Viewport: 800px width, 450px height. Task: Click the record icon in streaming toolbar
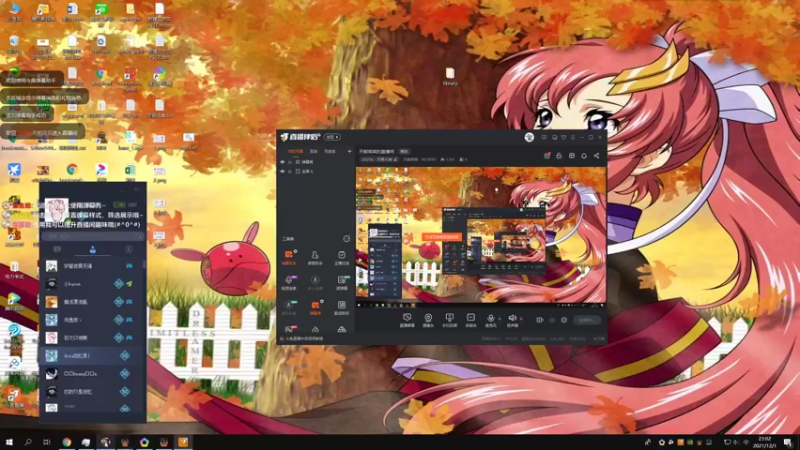pyautogui.click(x=540, y=320)
